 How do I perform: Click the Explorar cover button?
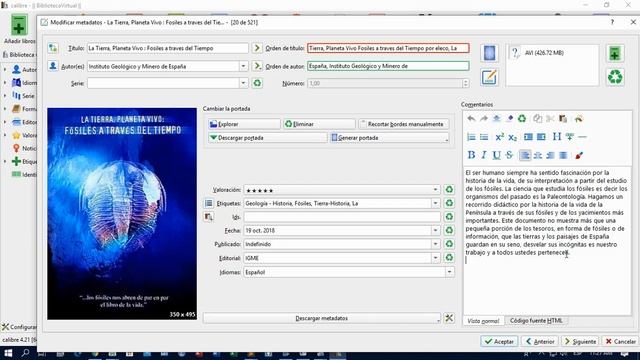244,124
